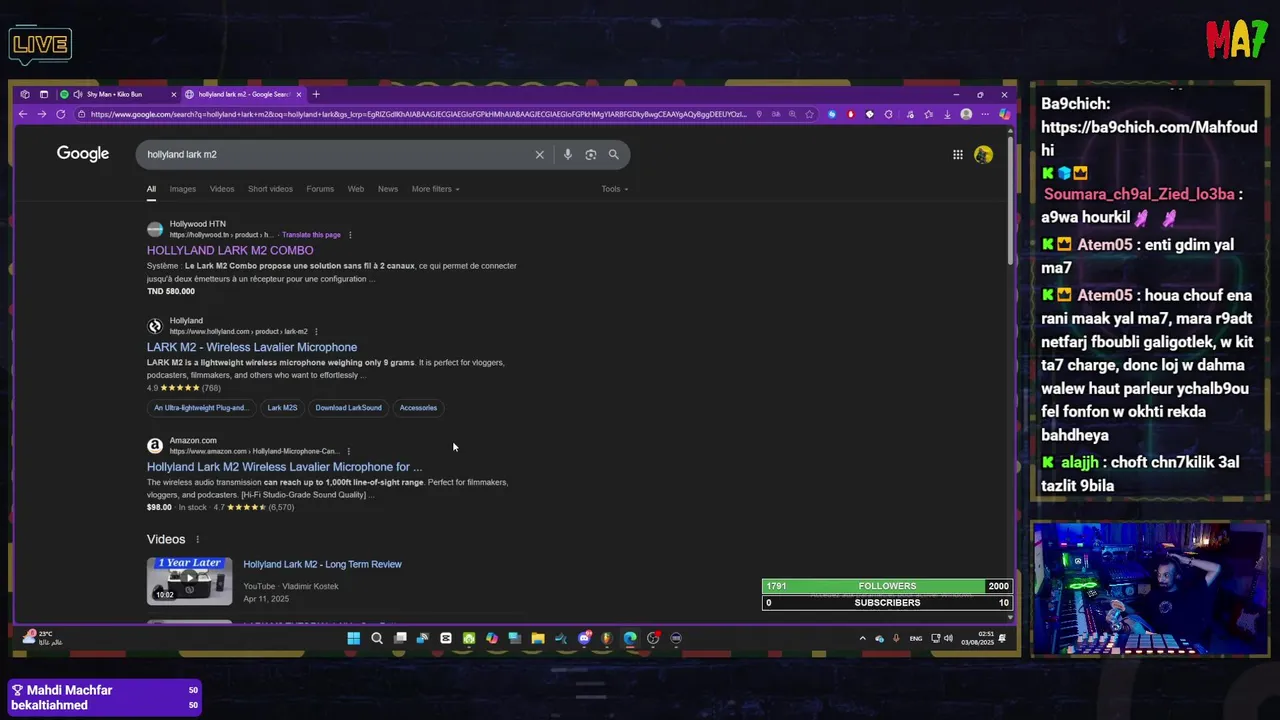Click the ba9chich.com link in chat
Image resolution: width=1280 pixels, height=720 pixels.
coord(1149,139)
